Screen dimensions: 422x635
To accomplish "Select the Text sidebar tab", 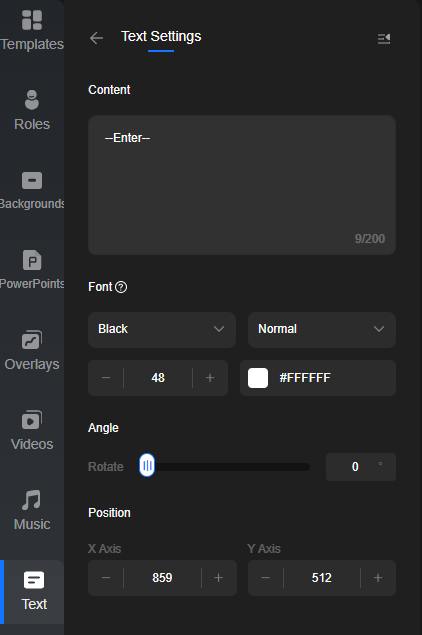I will 33,592.
